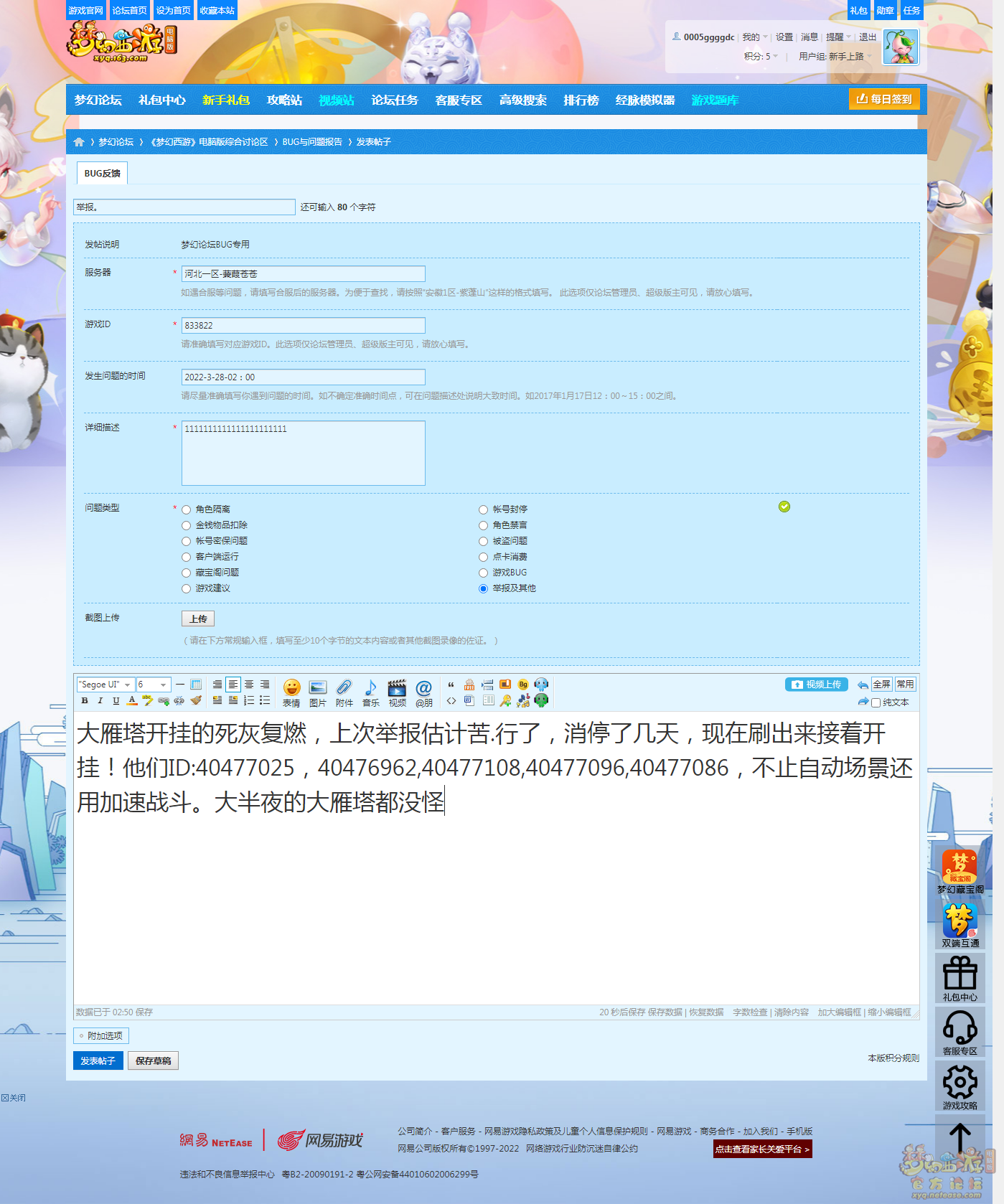Select the 帐号密保问题 option

click(x=187, y=542)
